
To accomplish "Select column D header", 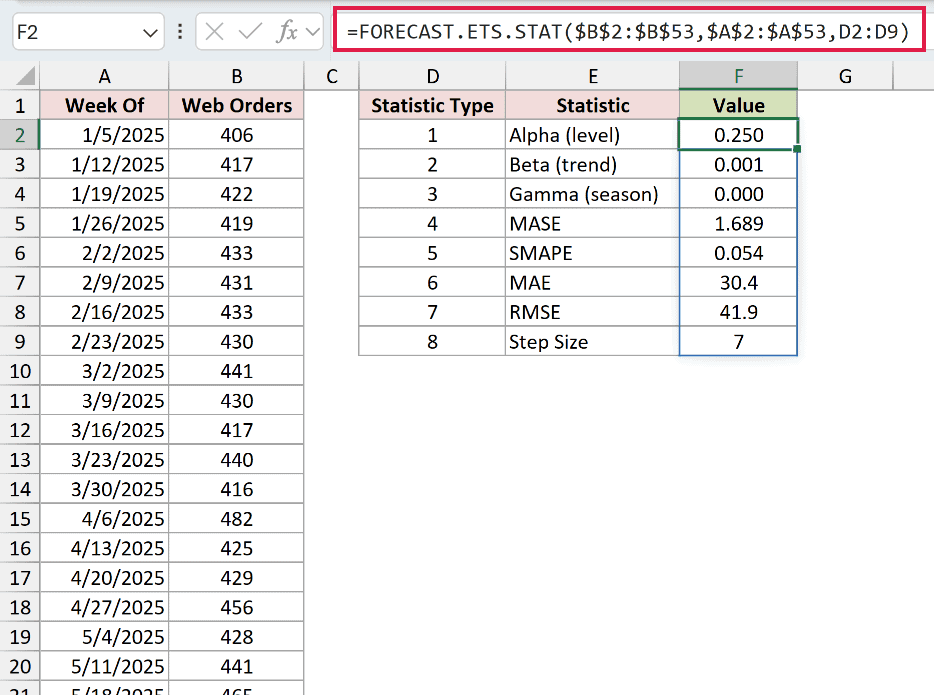I will [432, 76].
